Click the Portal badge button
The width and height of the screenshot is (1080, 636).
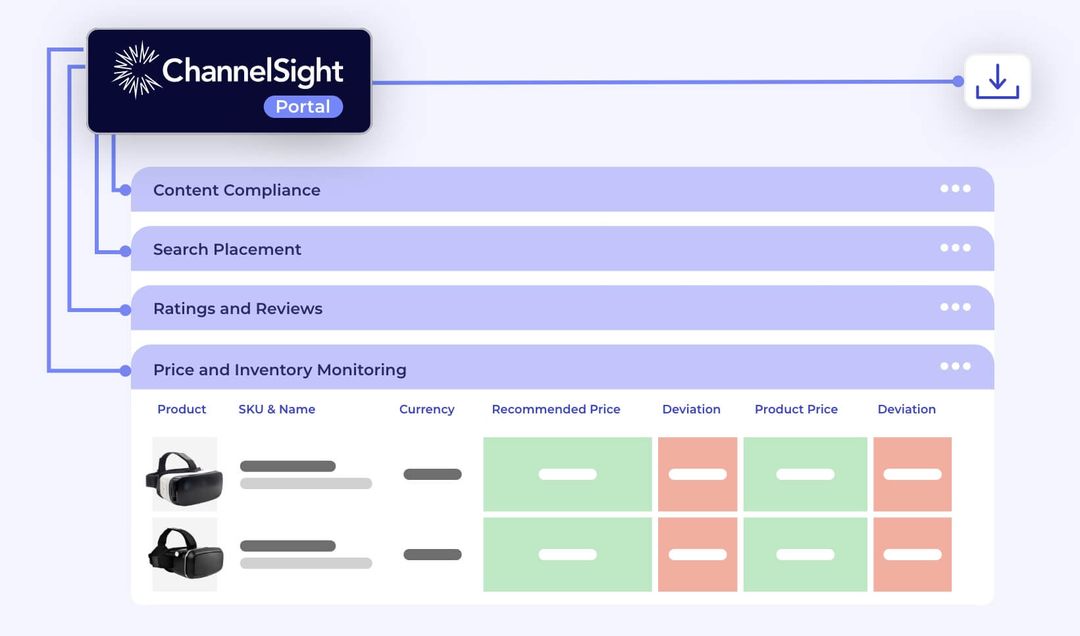pos(302,106)
